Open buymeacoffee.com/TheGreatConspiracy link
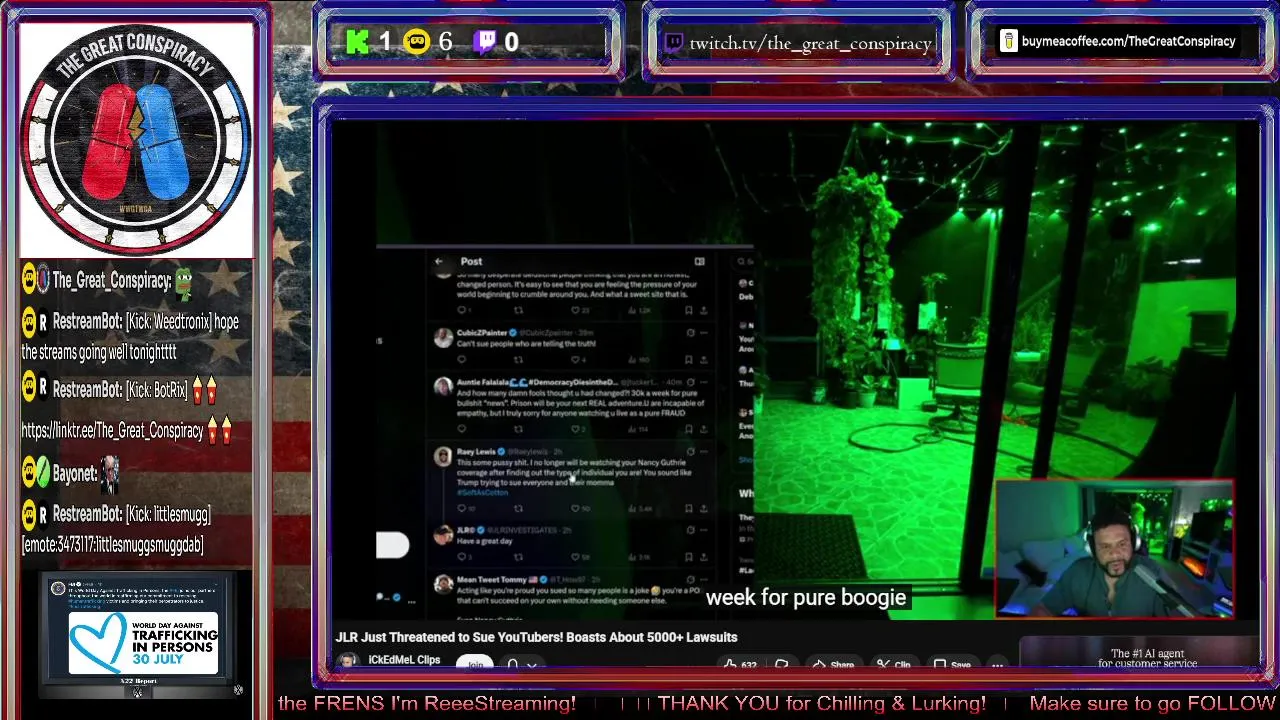 [x=1128, y=41]
